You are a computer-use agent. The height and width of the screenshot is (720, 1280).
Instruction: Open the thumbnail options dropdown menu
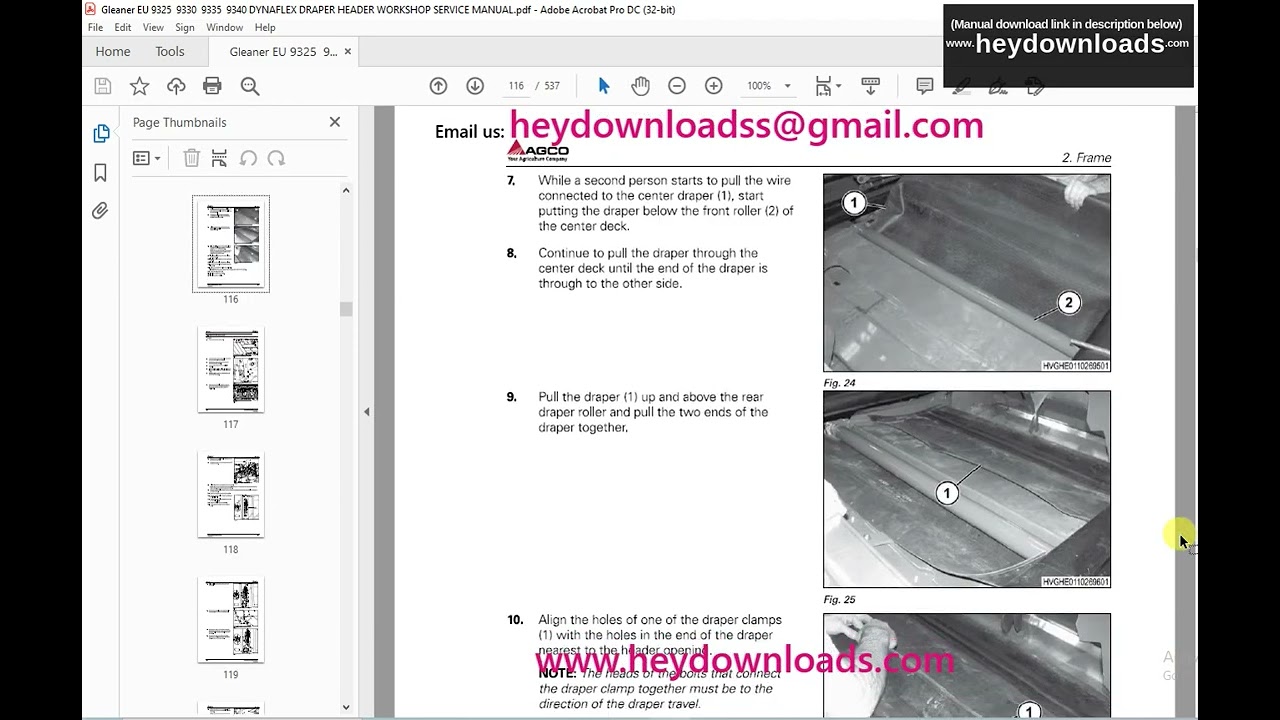(x=146, y=158)
